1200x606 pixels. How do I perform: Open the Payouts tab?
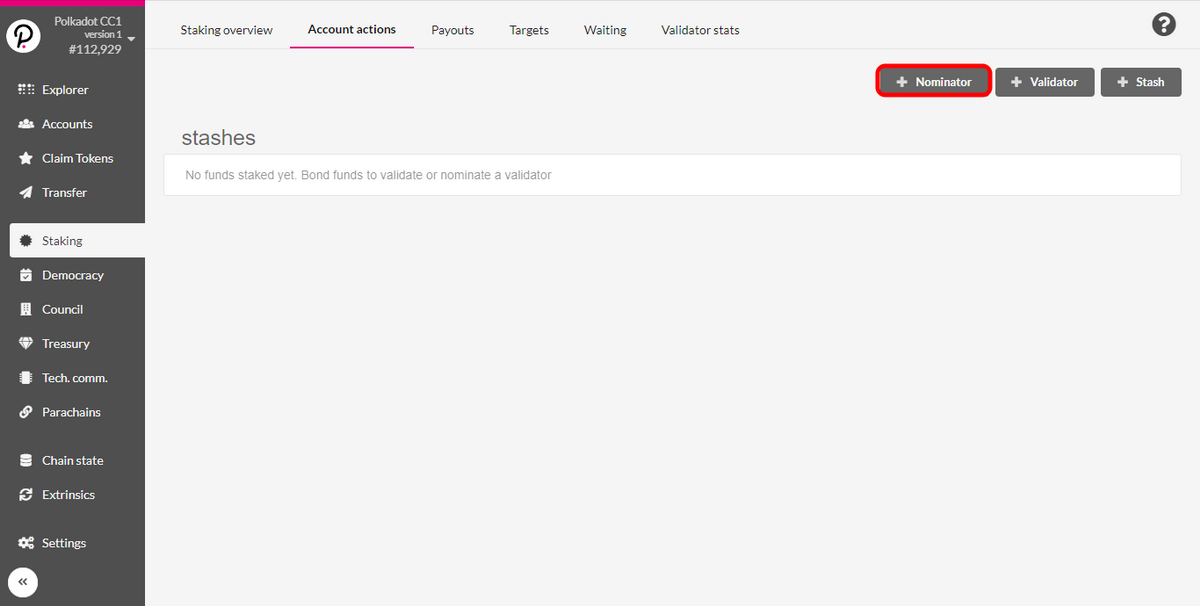click(x=452, y=29)
